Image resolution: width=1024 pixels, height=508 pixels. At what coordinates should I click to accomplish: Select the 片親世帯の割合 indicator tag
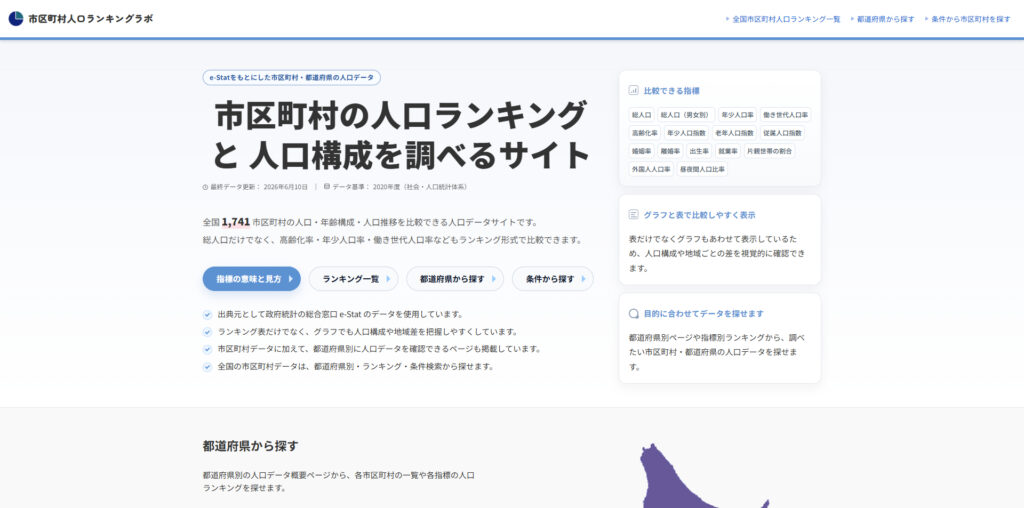[x=770, y=151]
